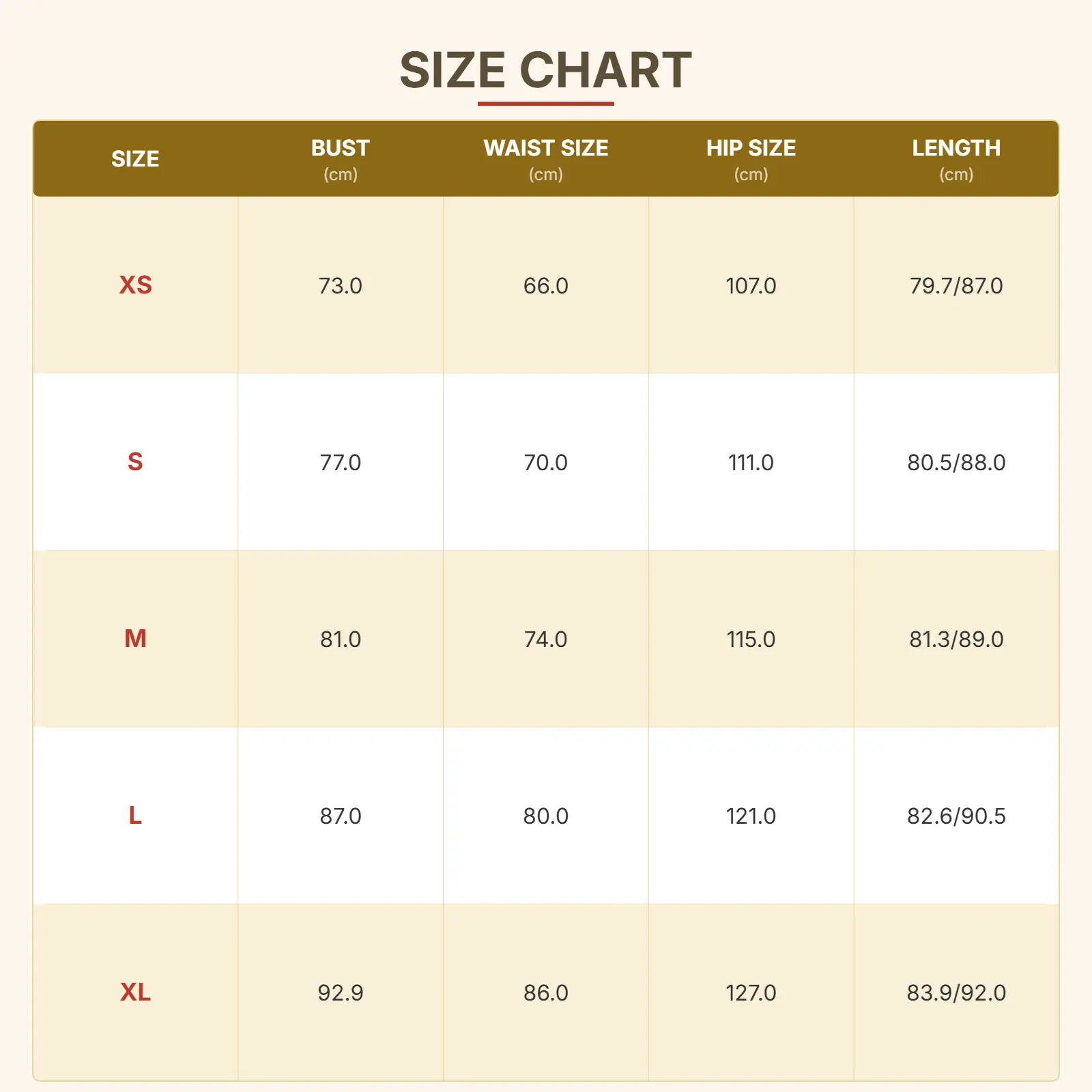Choose the XL size row label
Viewport: 1092px width, 1092px height.
135,992
